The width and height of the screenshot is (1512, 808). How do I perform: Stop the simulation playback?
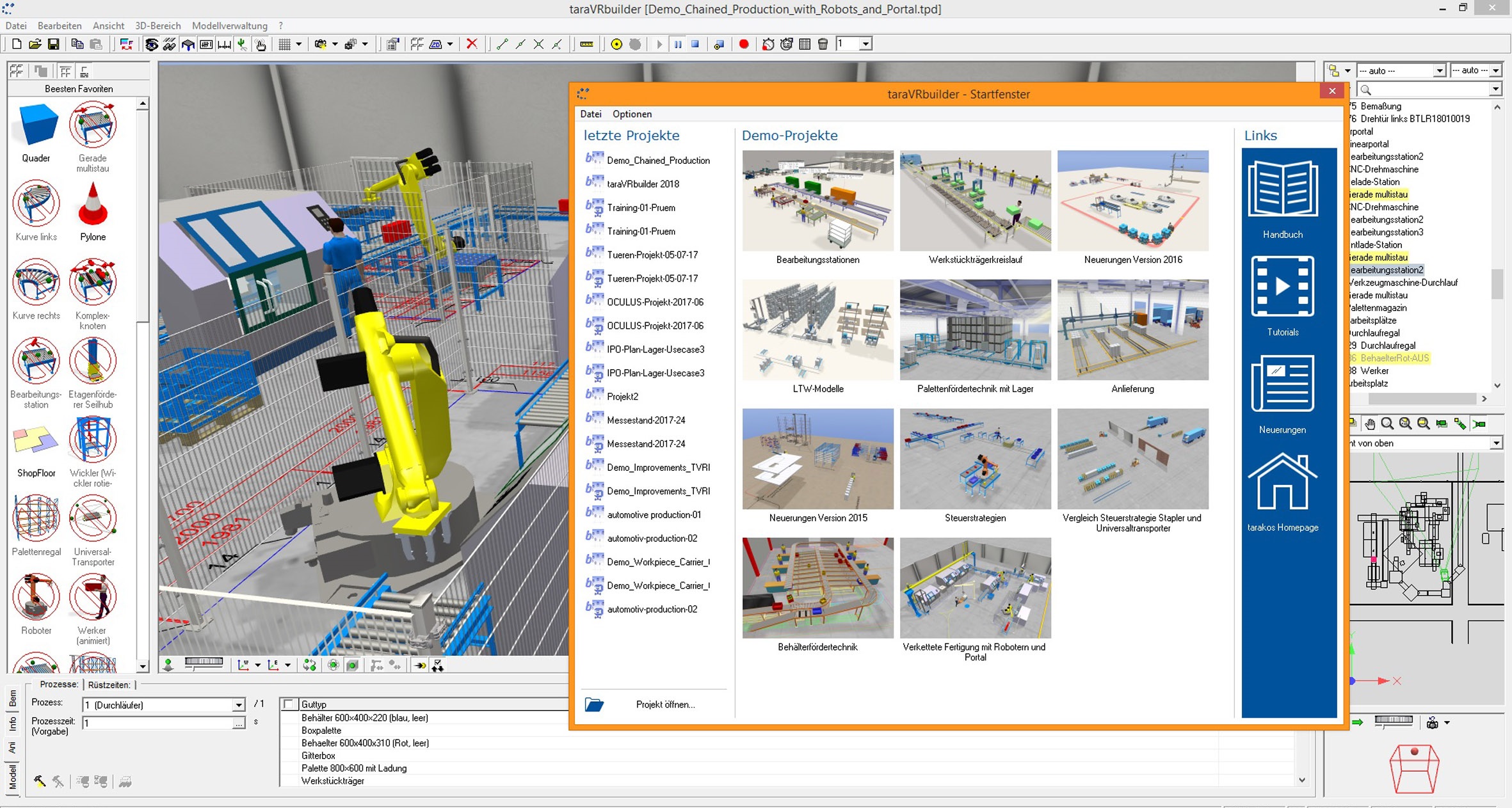[x=695, y=44]
